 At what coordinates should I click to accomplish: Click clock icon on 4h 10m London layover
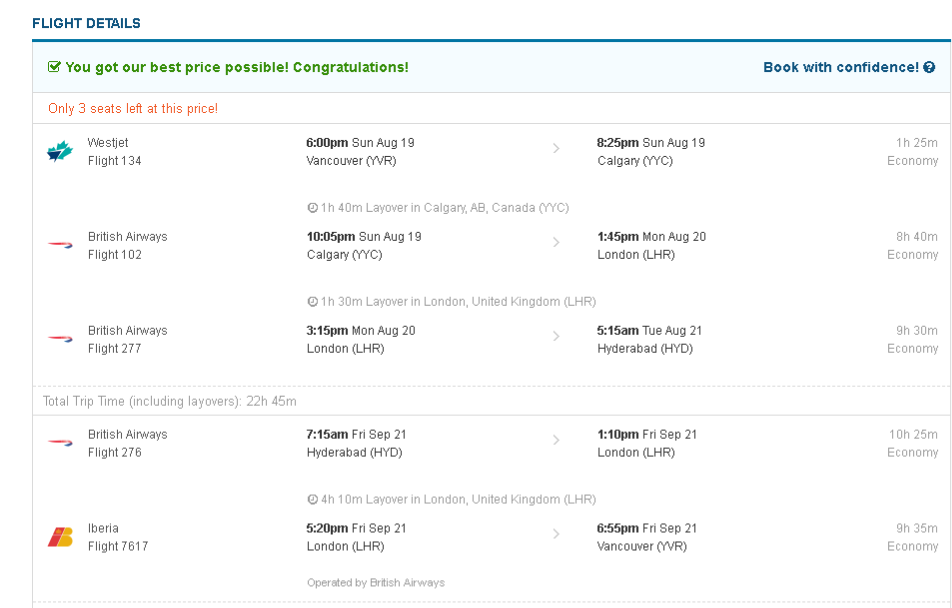pyautogui.click(x=312, y=499)
